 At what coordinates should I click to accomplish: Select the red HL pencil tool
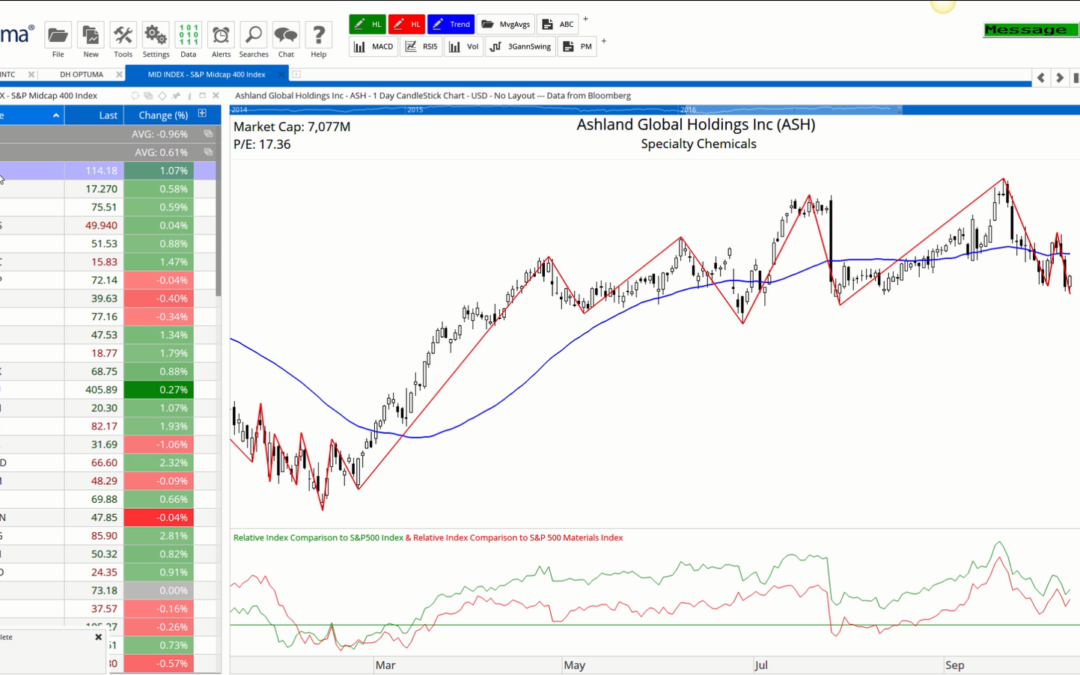point(406,24)
